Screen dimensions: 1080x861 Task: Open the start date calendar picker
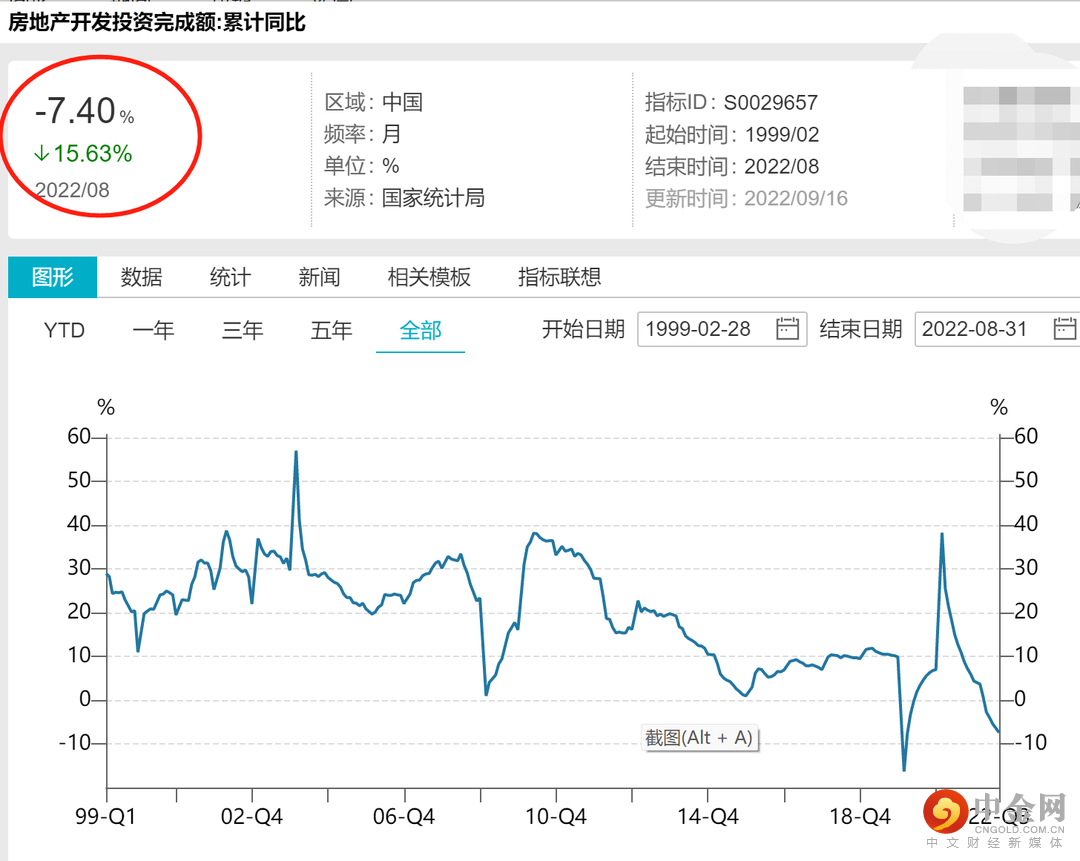click(x=787, y=329)
